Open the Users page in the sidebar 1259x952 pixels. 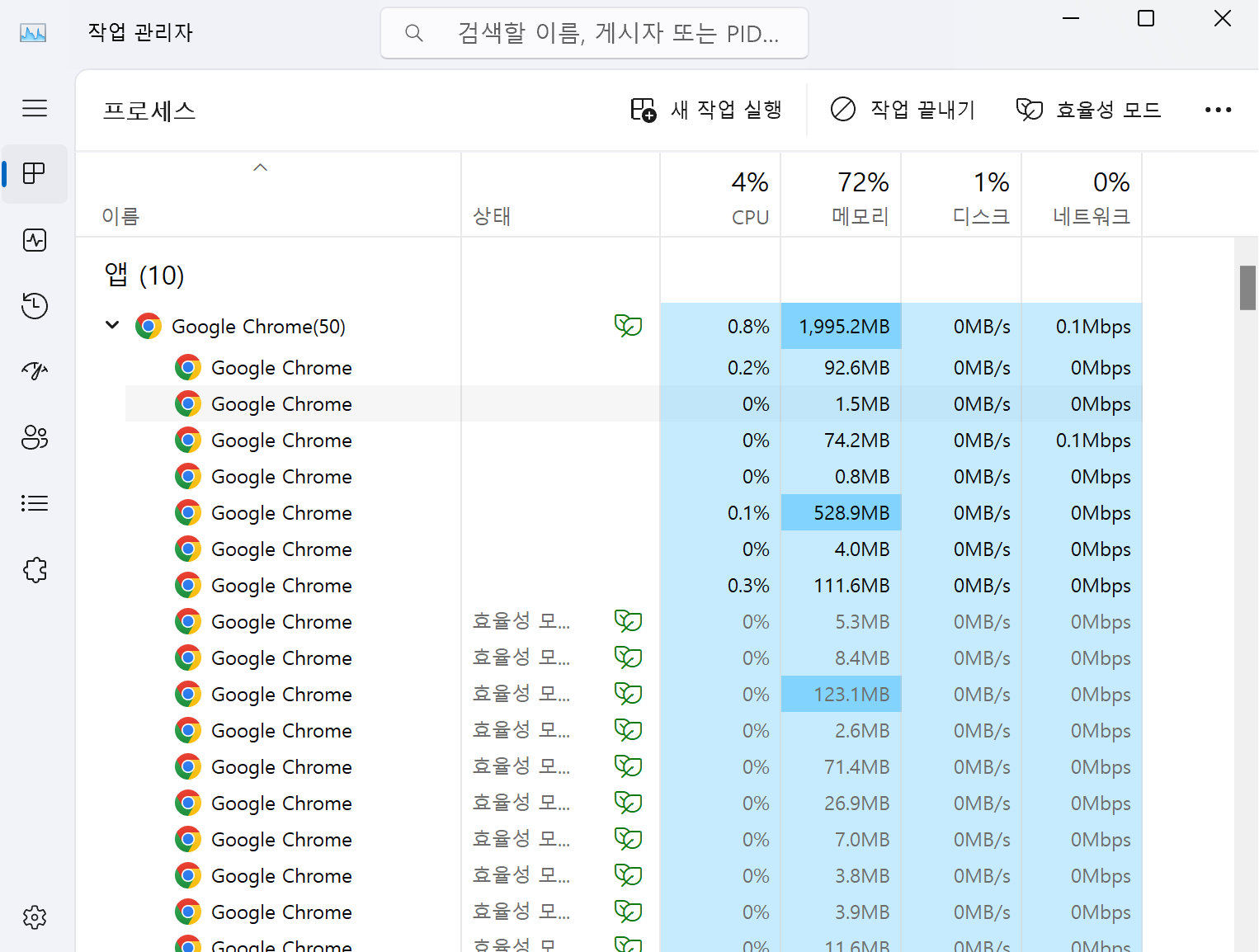pyautogui.click(x=35, y=437)
